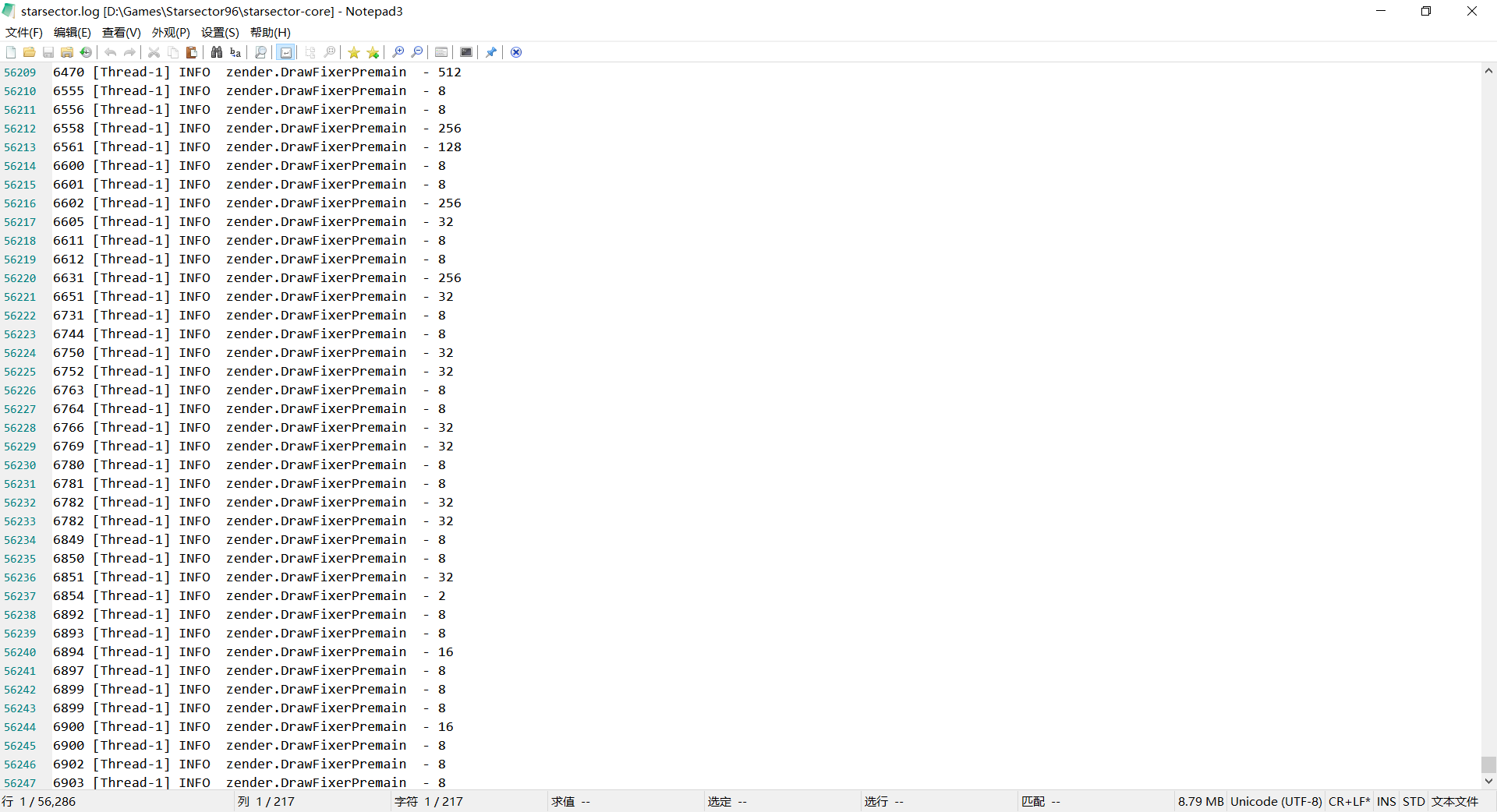Open the 文本文件 scheme selector in status bar
The width and height of the screenshot is (1497, 812).
[x=1454, y=801]
